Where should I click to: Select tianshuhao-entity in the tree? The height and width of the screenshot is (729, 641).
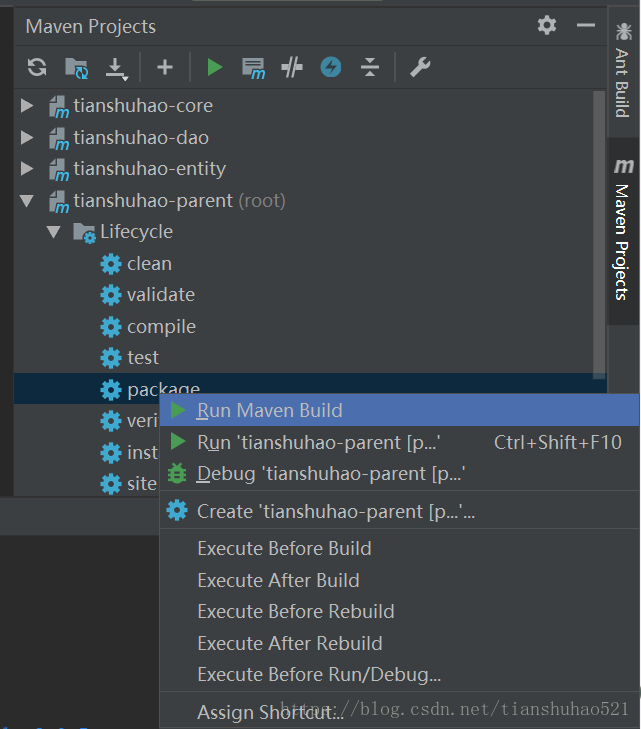[x=150, y=169]
